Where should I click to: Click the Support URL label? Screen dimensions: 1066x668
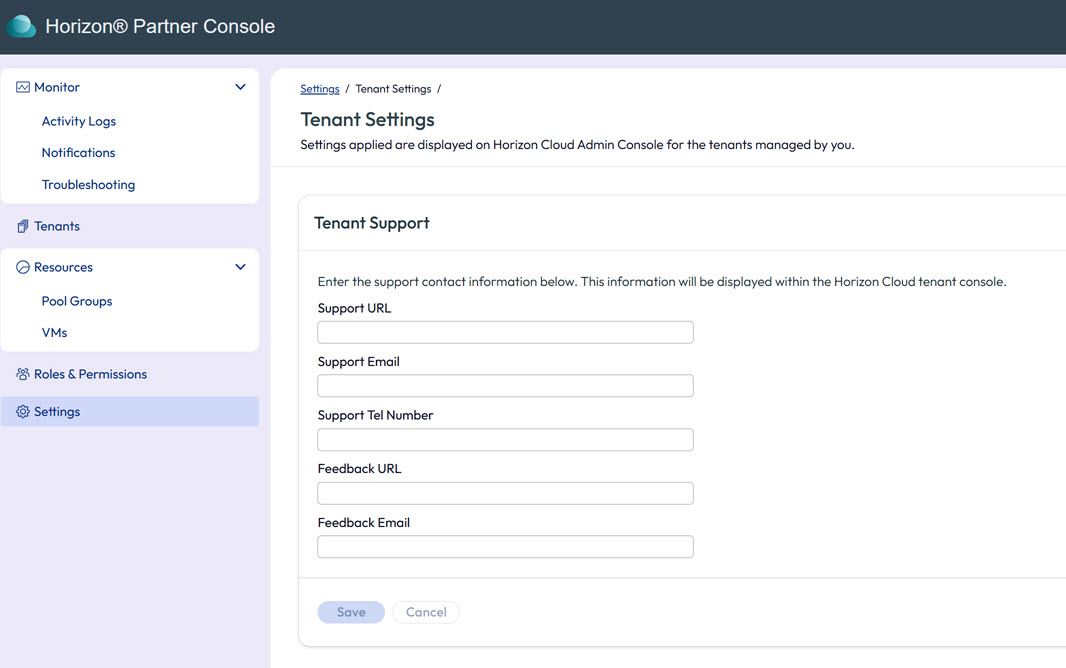(x=354, y=309)
